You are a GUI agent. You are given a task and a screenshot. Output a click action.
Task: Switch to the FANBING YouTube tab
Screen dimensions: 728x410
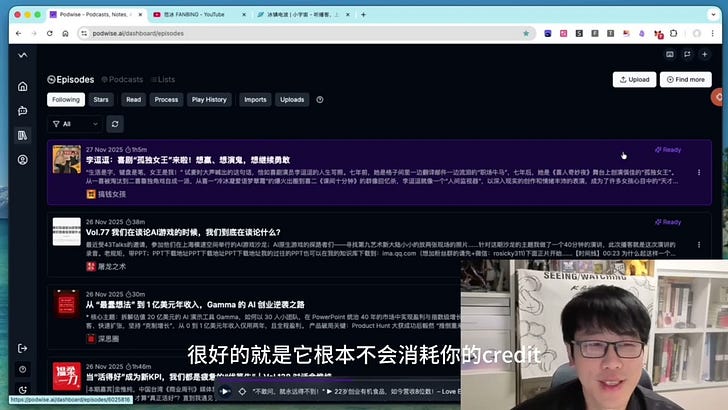click(200, 15)
